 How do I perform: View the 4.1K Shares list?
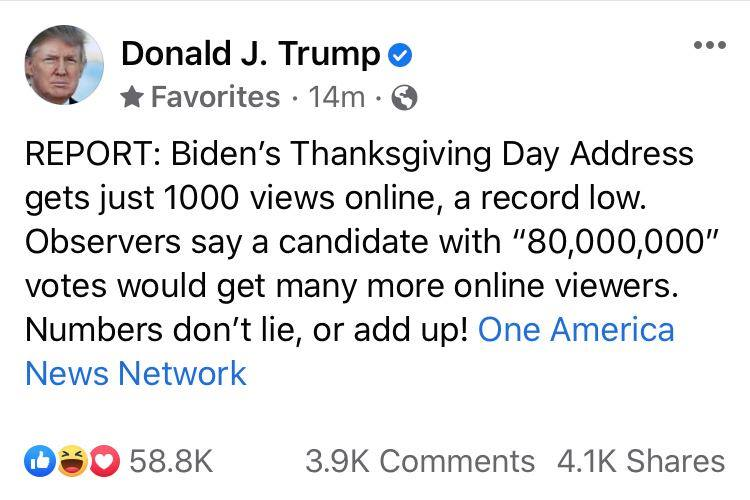click(641, 460)
